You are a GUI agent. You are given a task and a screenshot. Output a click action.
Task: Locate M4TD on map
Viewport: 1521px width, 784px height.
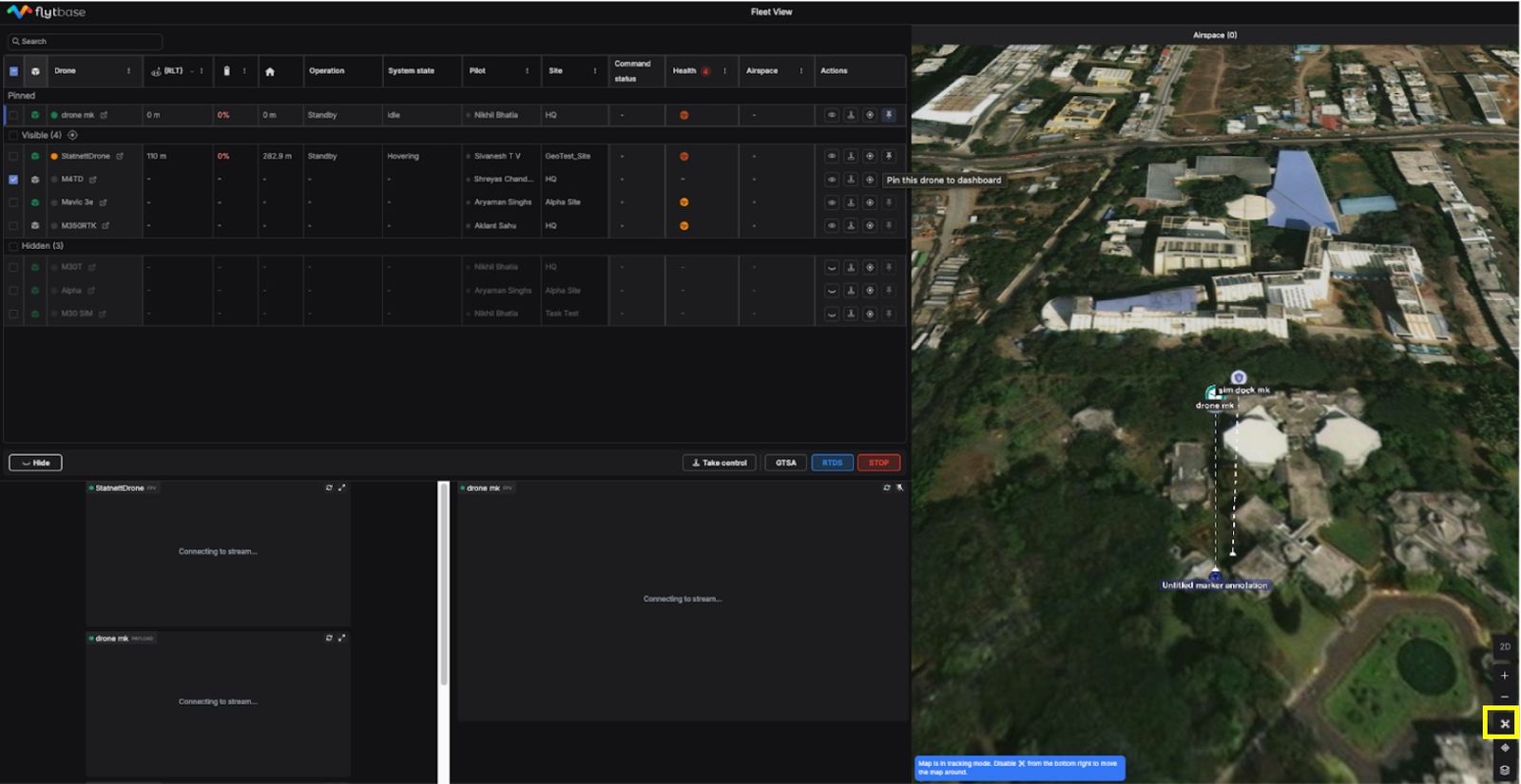click(870, 180)
